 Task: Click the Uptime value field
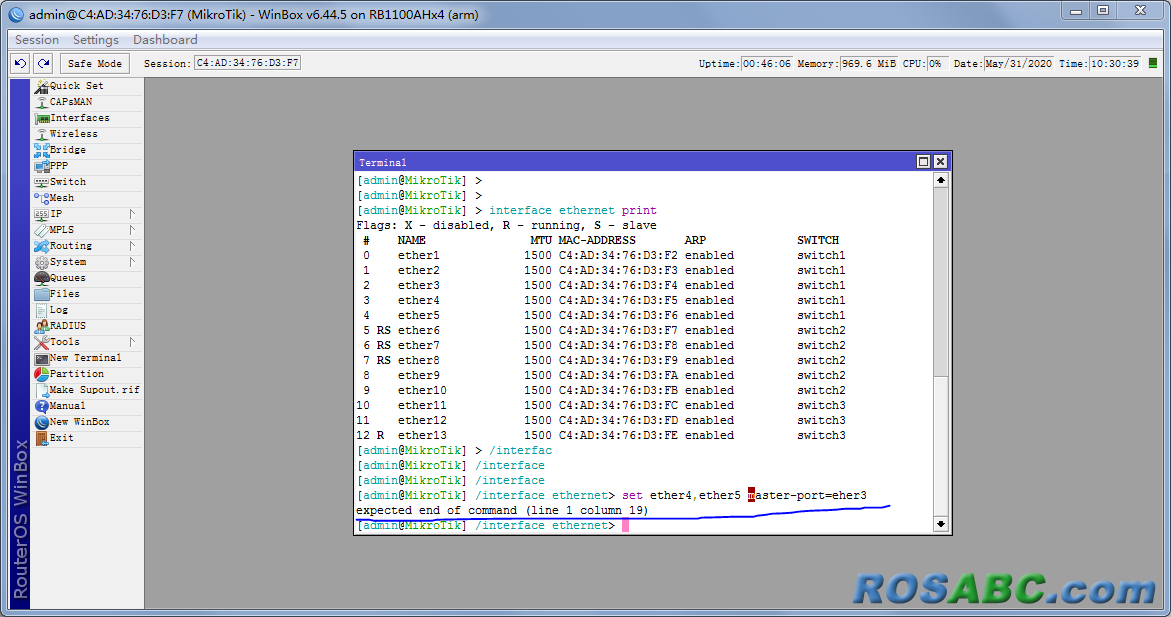766,63
